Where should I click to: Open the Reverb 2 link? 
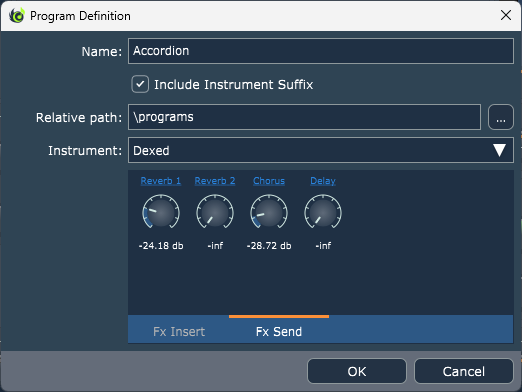click(x=215, y=181)
